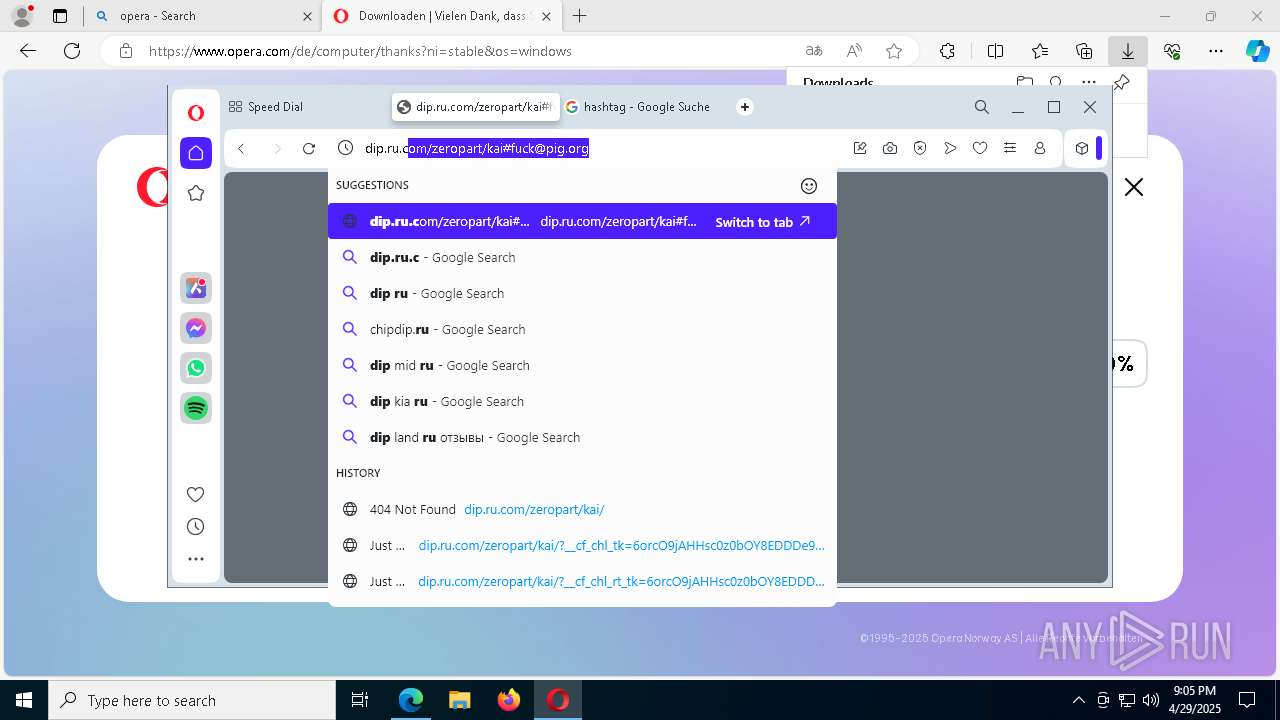
Task: Open Edge split screen icon
Action: [995, 51]
